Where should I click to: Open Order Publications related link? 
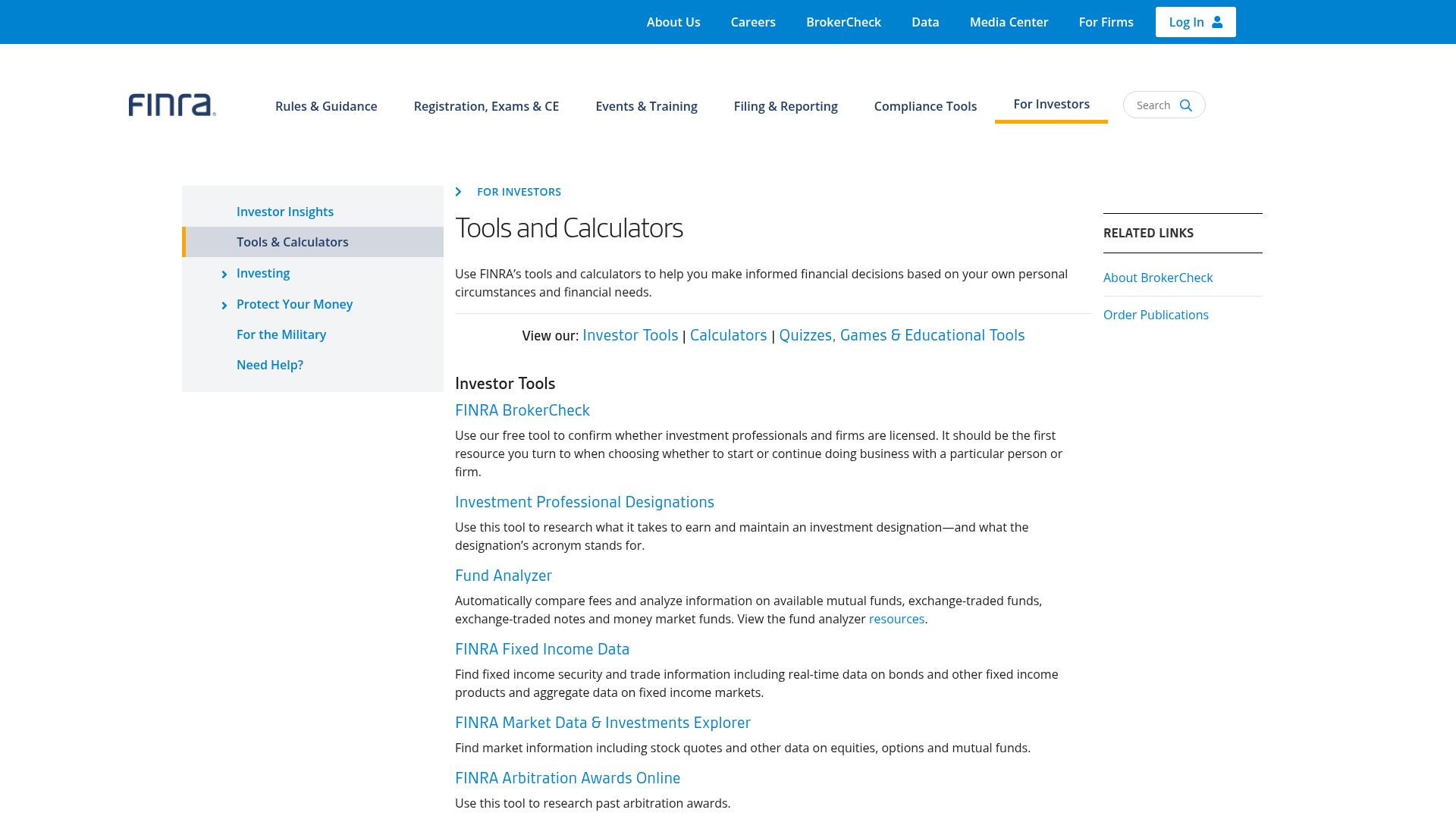1156,315
